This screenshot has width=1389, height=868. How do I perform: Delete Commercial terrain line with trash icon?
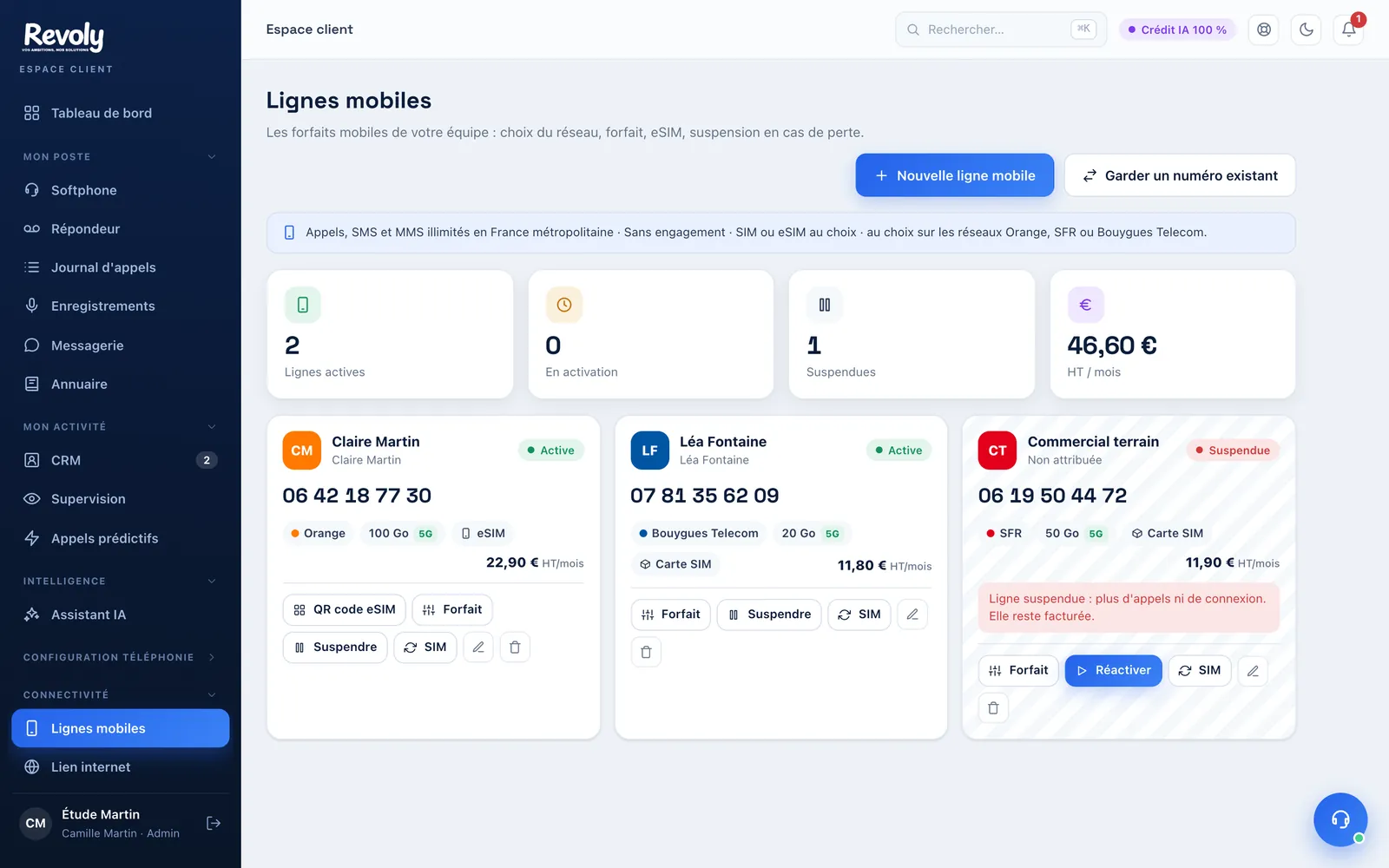tap(993, 708)
